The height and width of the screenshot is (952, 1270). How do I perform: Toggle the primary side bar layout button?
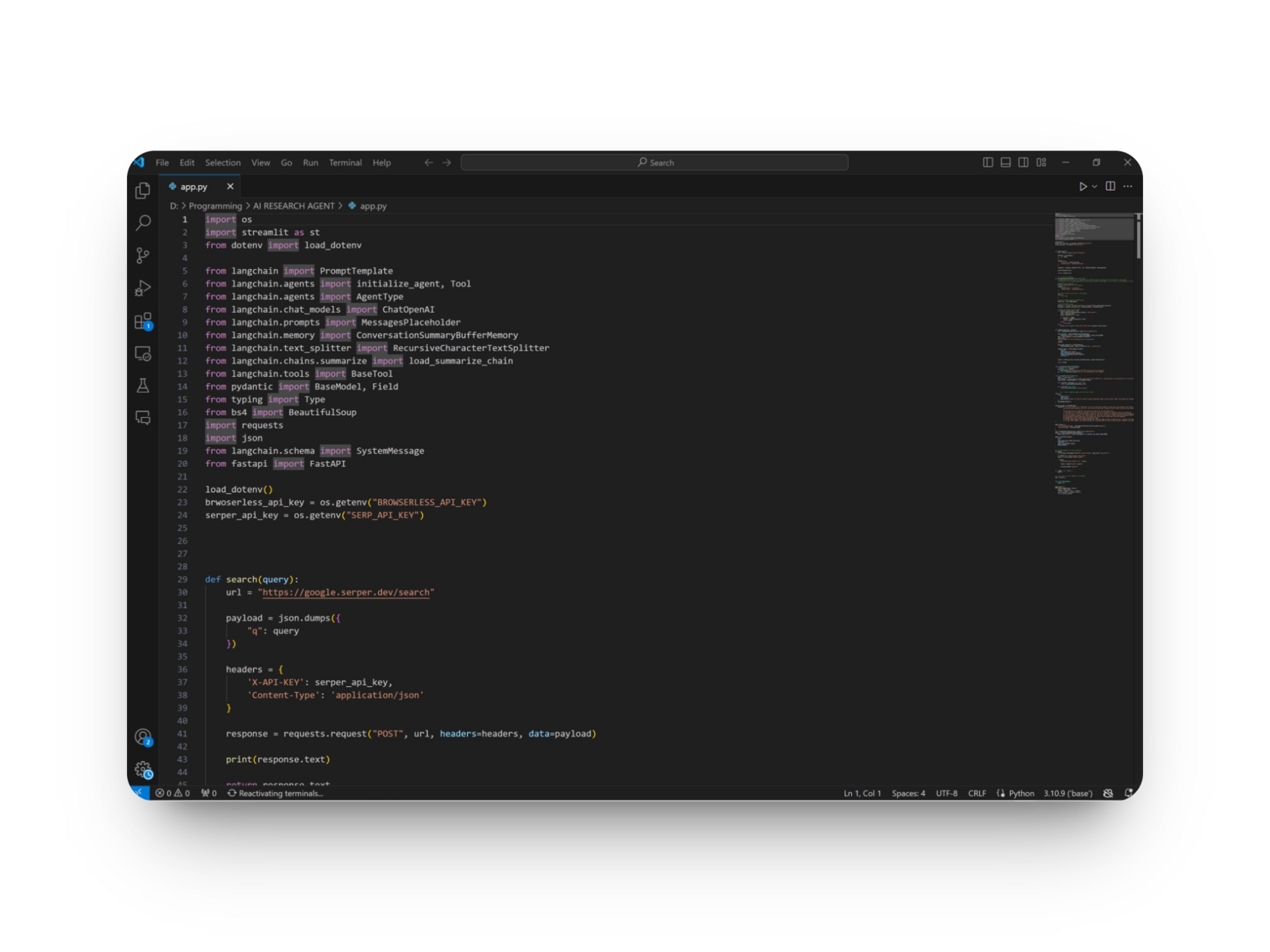click(988, 162)
